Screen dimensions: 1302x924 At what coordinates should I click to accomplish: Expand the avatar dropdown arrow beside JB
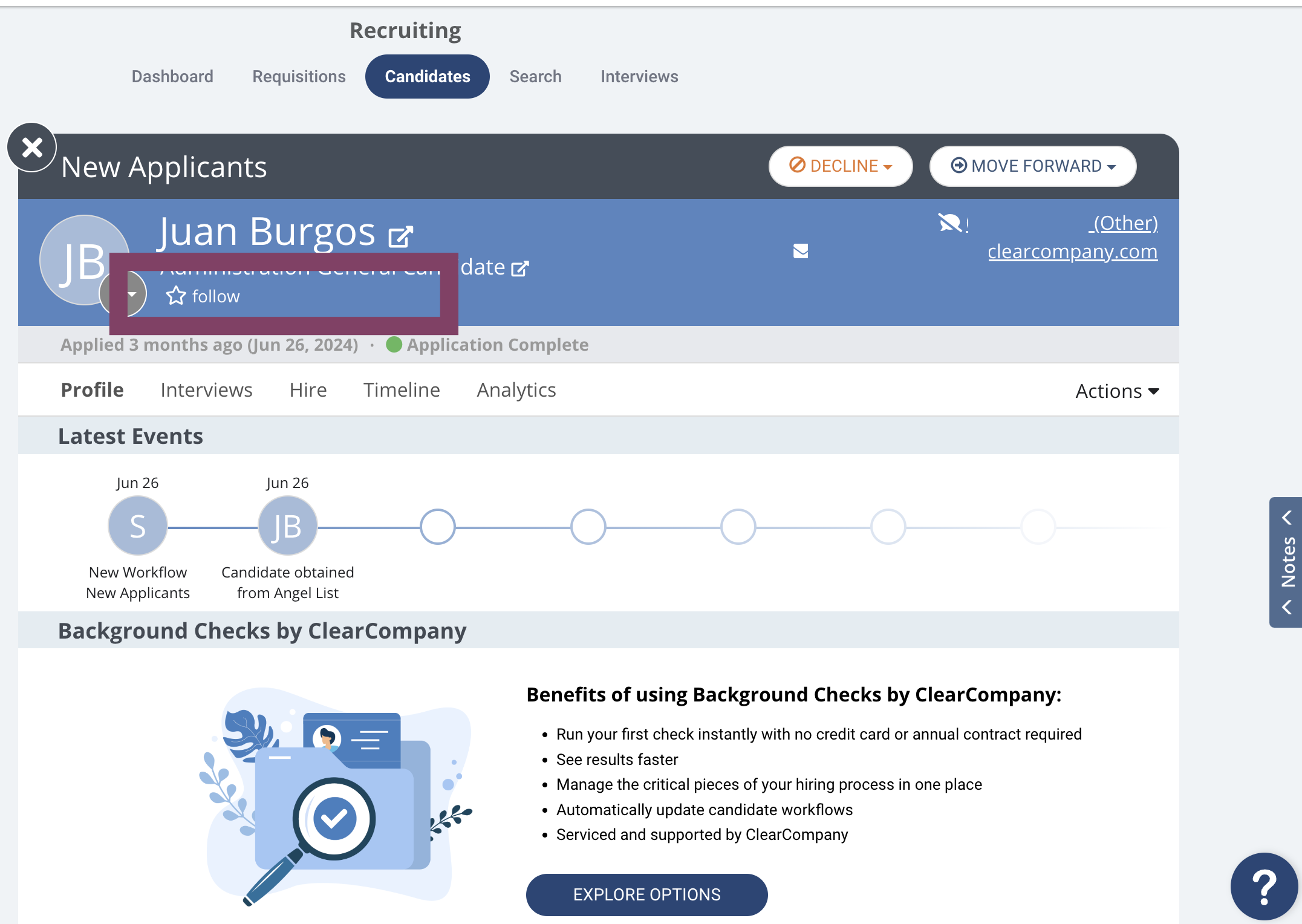coord(132,294)
